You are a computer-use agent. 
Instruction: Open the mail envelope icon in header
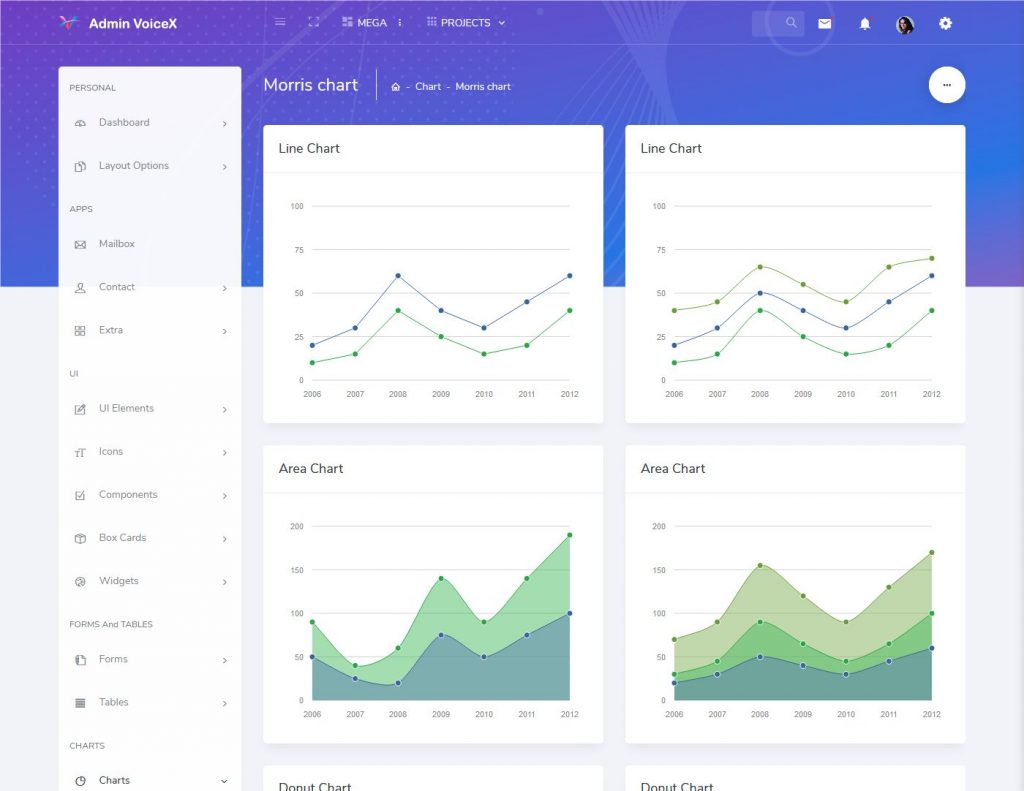(x=825, y=24)
